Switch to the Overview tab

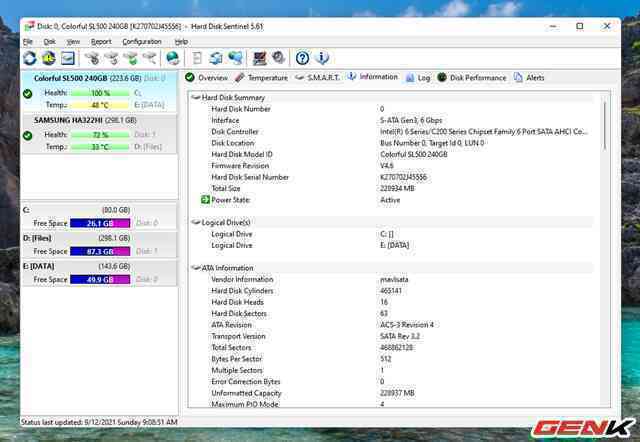(x=206, y=78)
